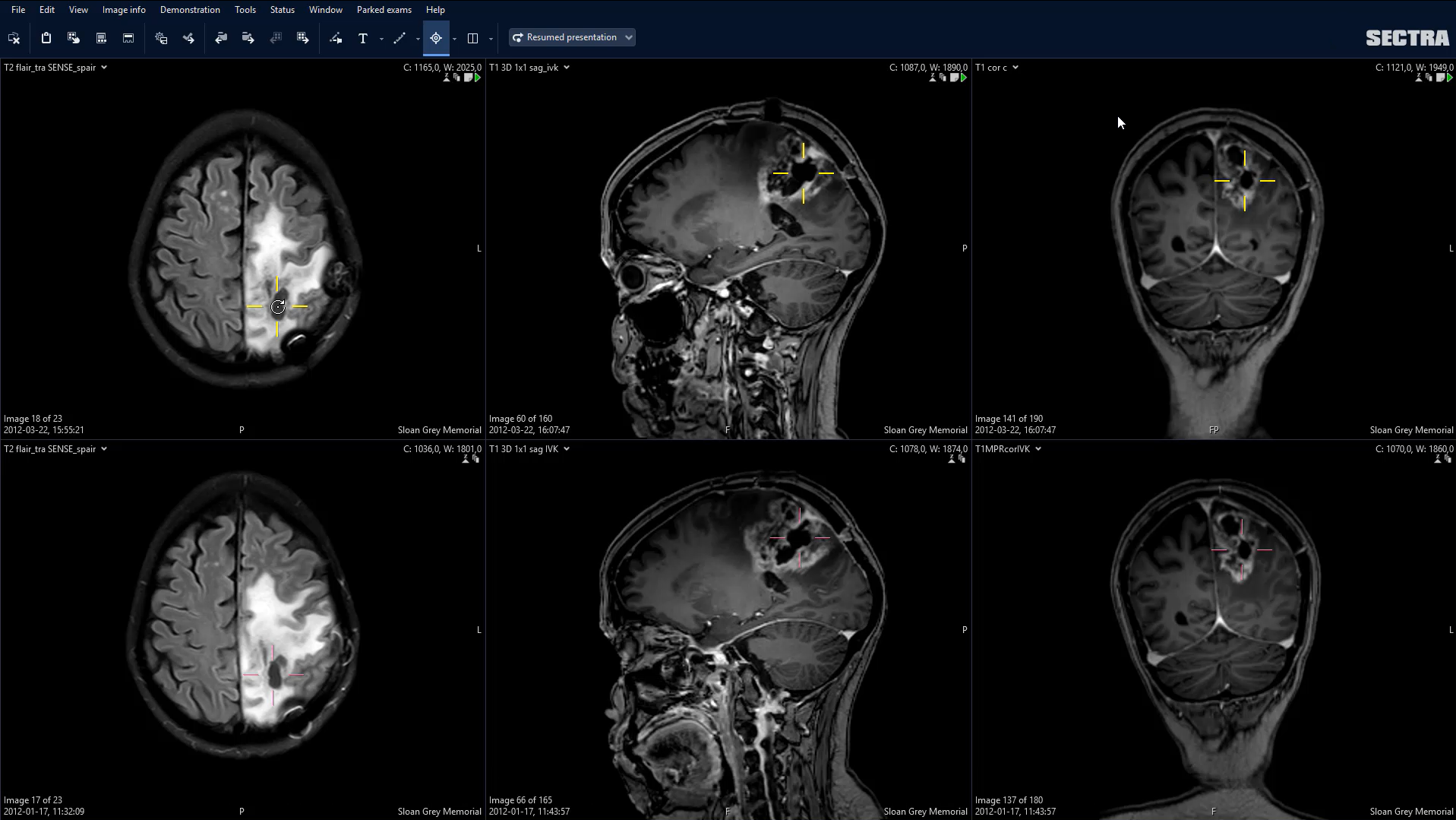This screenshot has width=1456, height=820.
Task: Select the distance measurement tool
Action: tap(400, 37)
